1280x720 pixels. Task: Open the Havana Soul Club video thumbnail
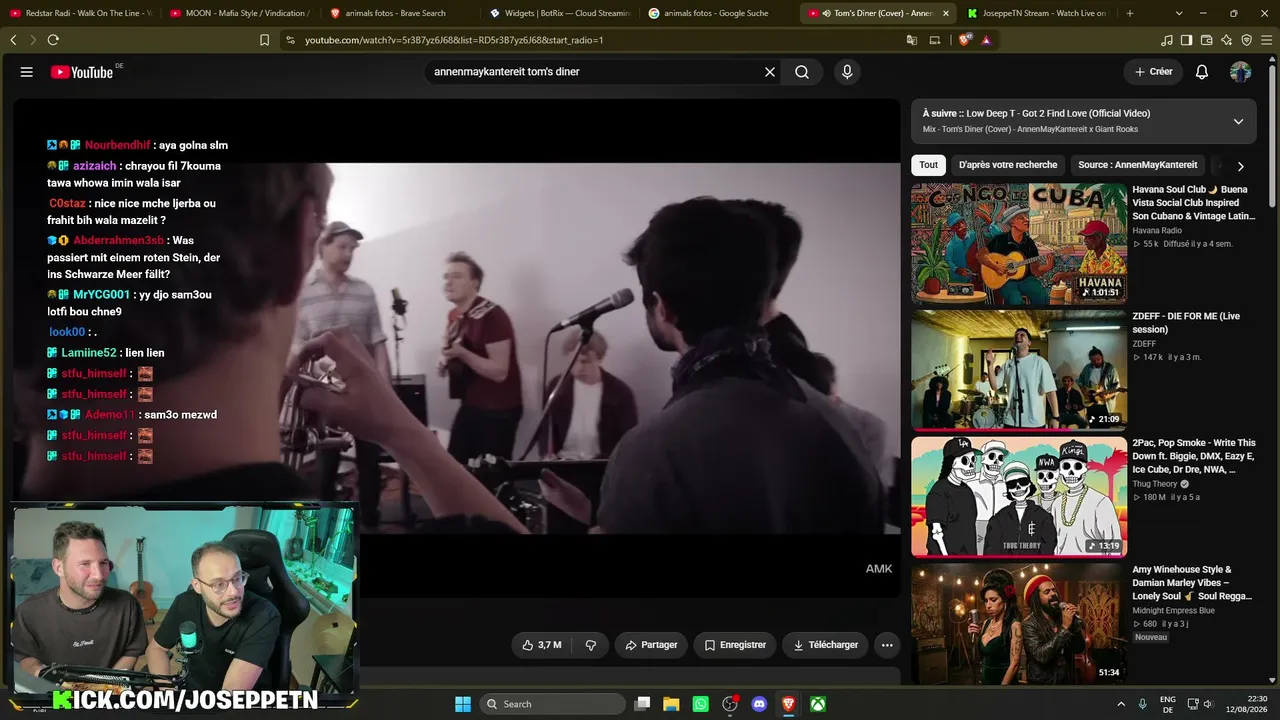(1019, 243)
